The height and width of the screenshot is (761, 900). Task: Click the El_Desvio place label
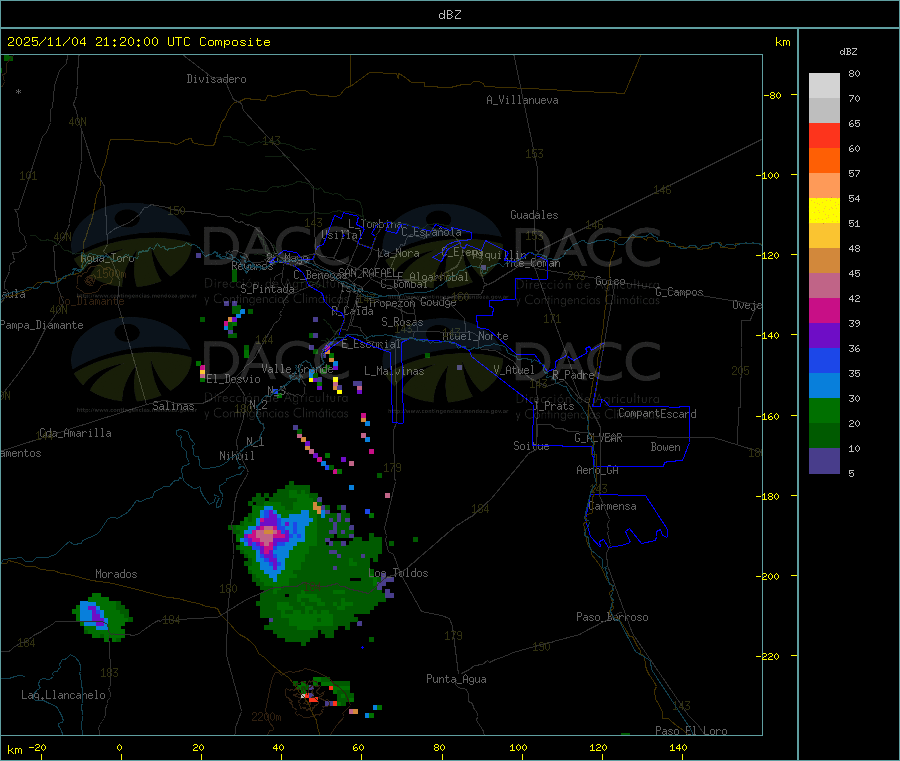(x=233, y=379)
